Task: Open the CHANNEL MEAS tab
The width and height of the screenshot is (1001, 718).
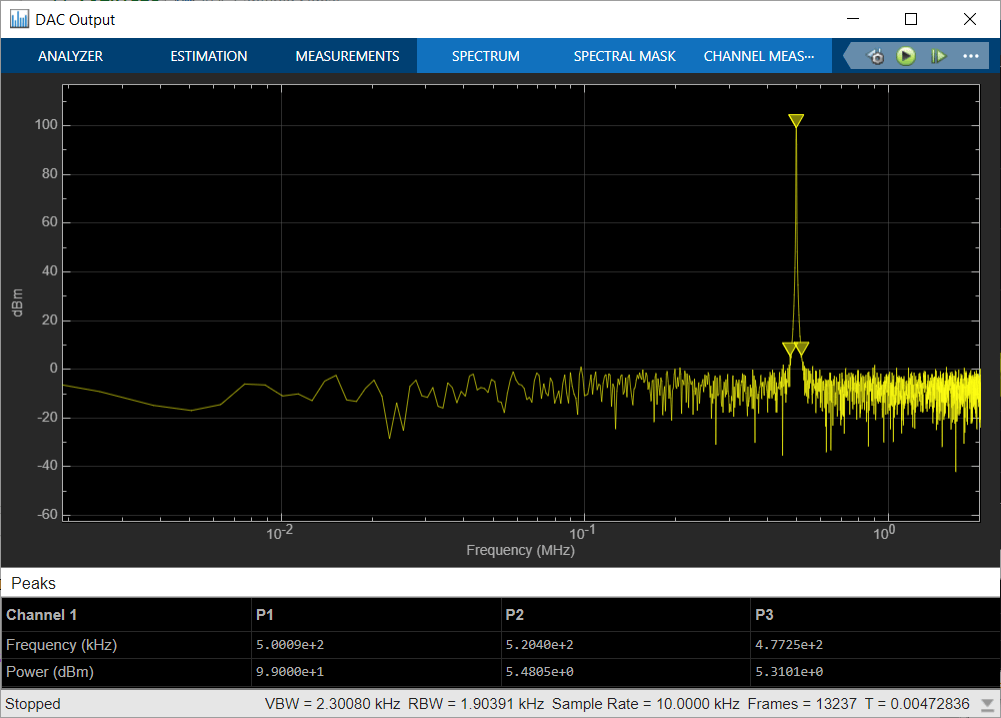Action: point(759,56)
